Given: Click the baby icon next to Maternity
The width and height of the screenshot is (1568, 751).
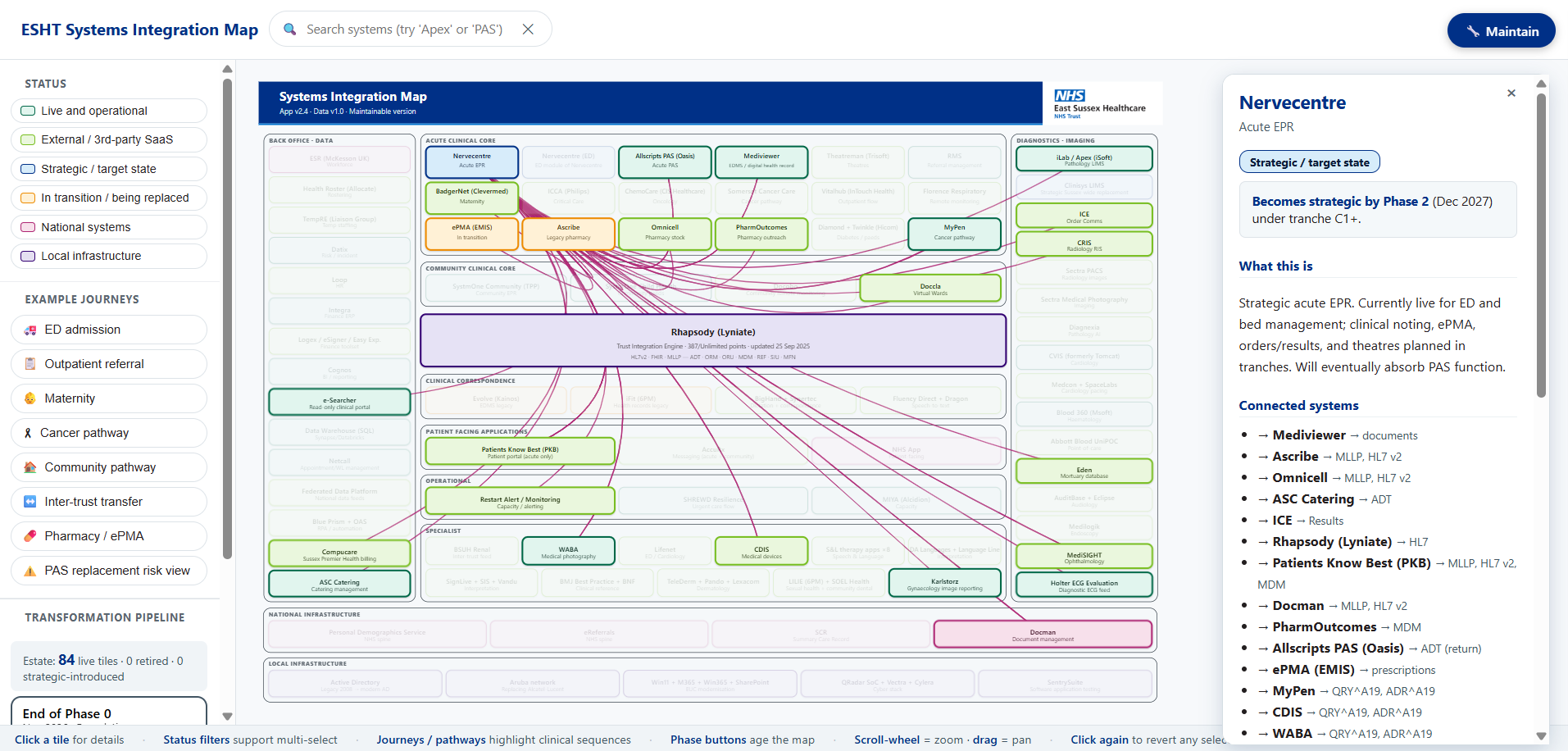Looking at the screenshot, I should click(x=30, y=398).
